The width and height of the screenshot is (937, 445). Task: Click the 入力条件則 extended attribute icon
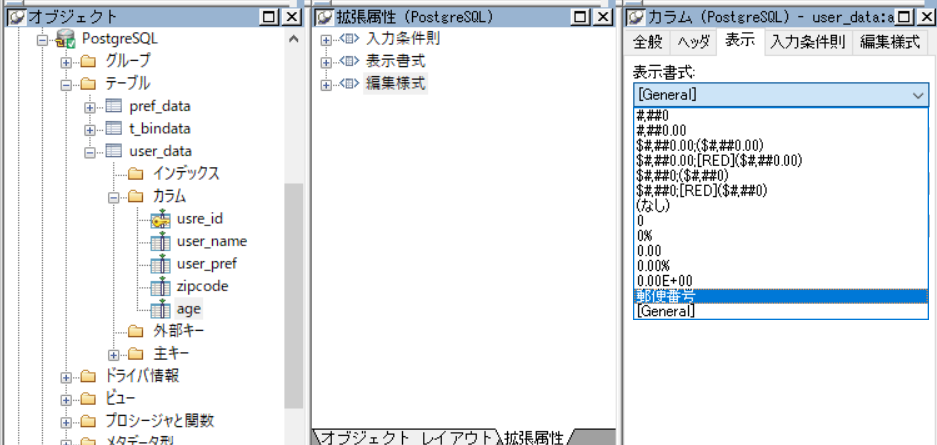(x=349, y=39)
